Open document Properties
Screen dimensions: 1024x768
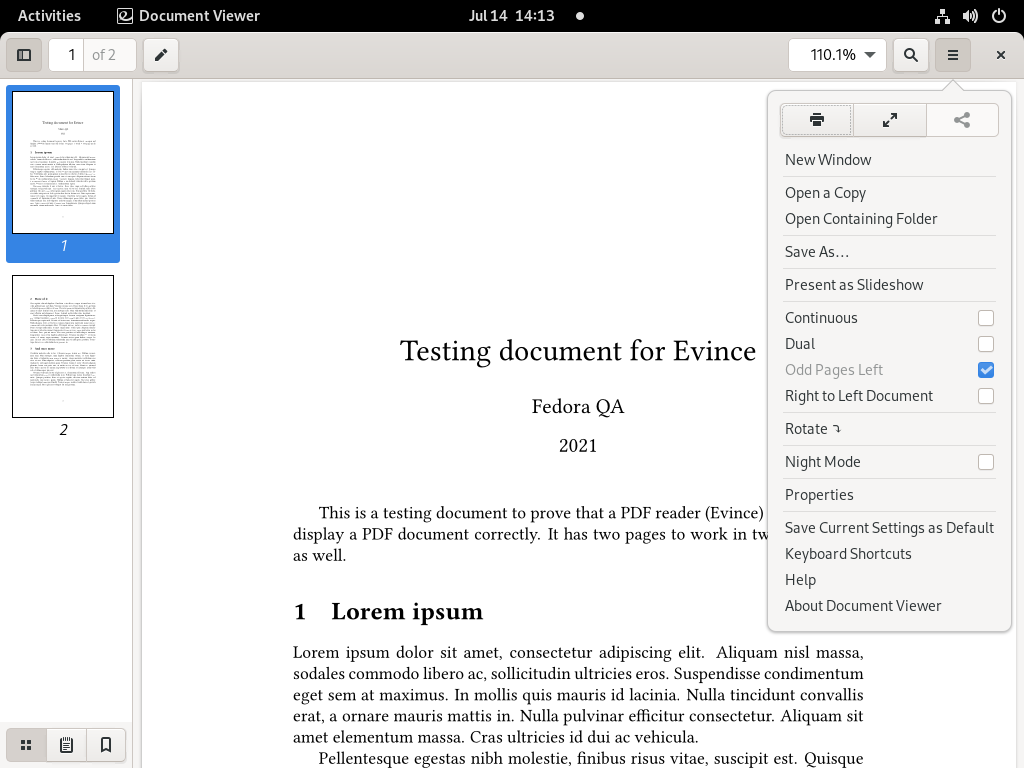tap(889, 495)
